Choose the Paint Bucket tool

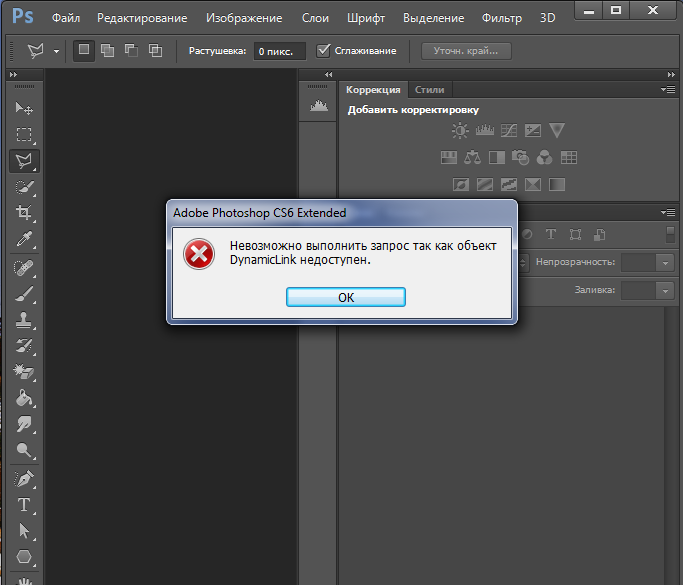25,398
